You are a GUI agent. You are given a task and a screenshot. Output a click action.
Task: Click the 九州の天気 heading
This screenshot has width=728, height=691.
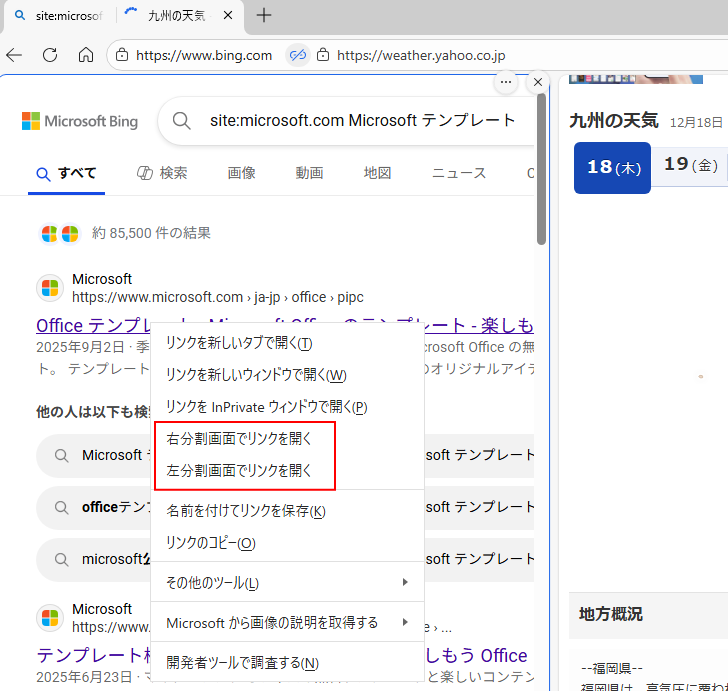[614, 121]
